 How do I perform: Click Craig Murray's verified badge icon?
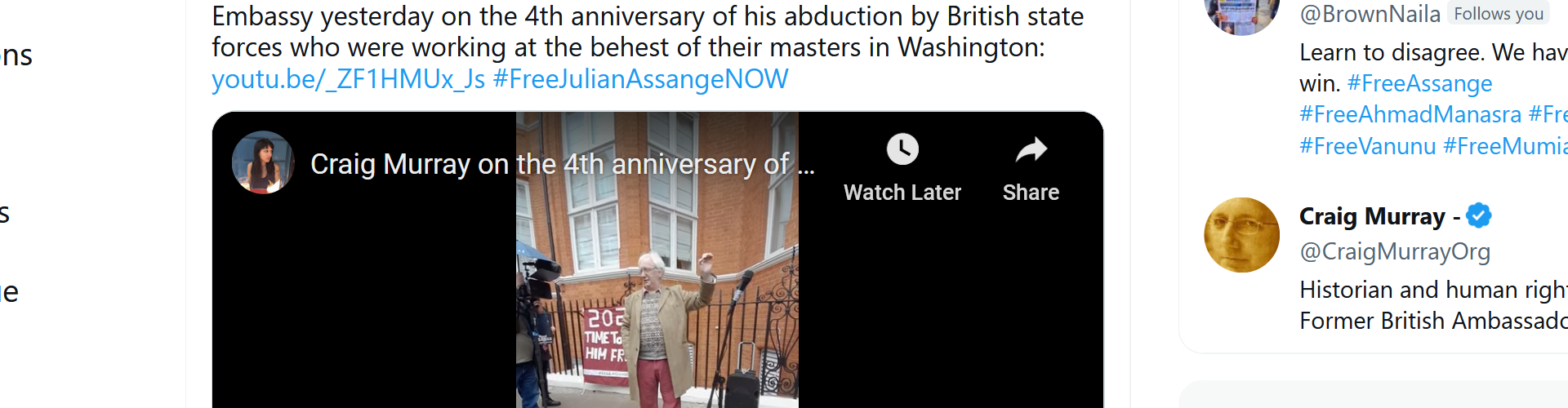[x=1478, y=215]
